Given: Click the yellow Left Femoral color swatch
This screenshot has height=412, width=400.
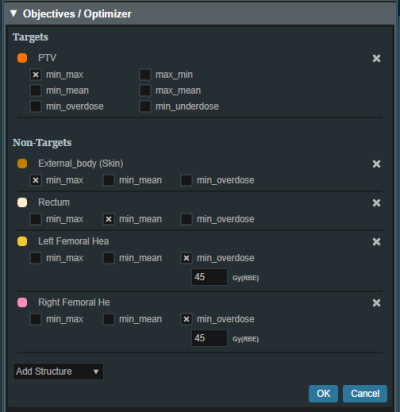Looking at the screenshot, I should pos(22,241).
